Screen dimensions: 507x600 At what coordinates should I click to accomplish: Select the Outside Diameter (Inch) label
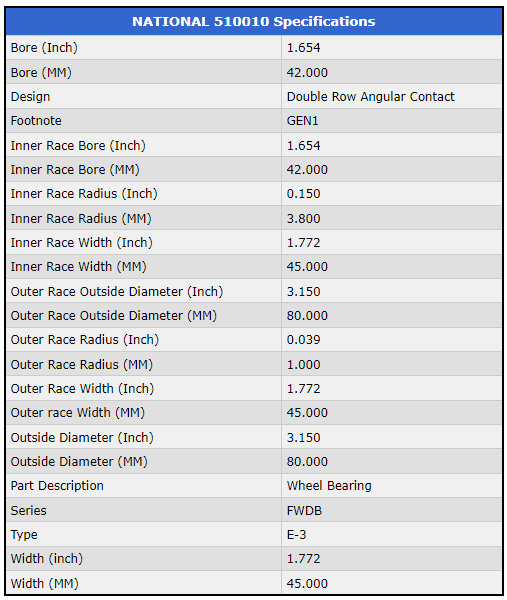pyautogui.click(x=82, y=437)
